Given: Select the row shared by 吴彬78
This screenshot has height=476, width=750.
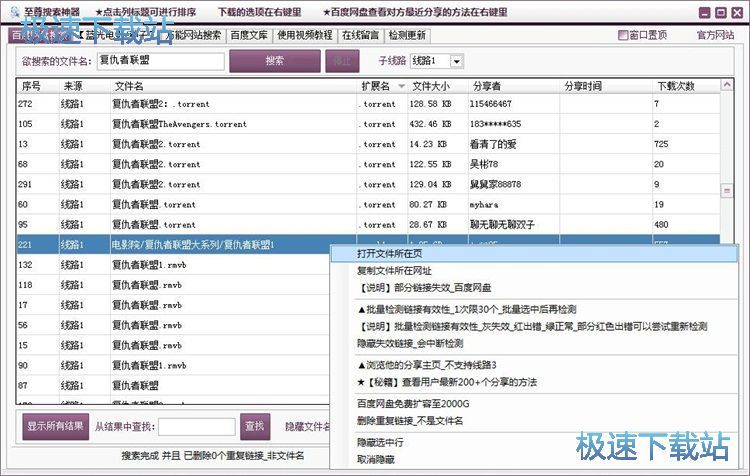Looking at the screenshot, I should (368, 164).
